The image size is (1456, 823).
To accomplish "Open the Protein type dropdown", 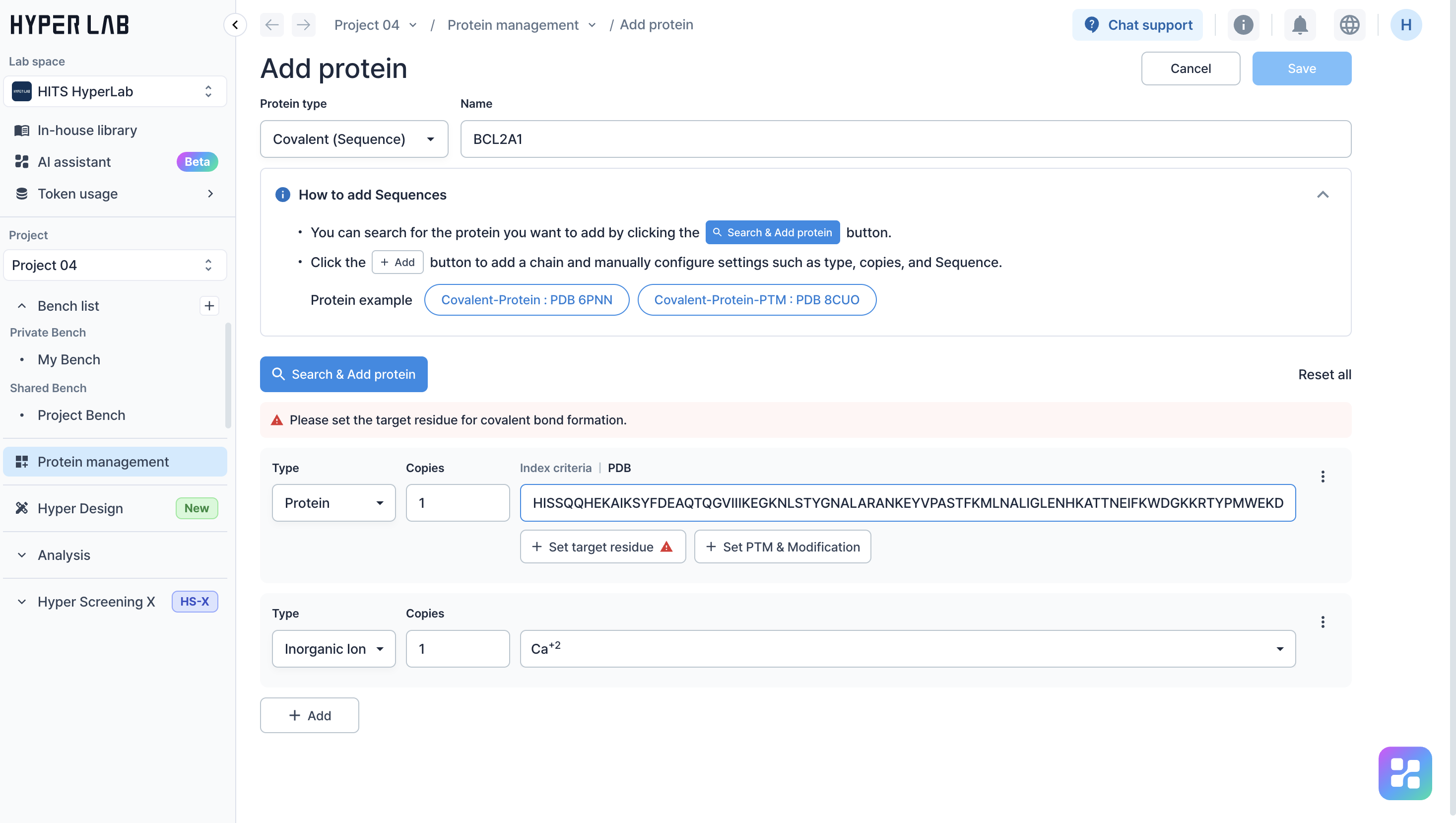I will (354, 139).
